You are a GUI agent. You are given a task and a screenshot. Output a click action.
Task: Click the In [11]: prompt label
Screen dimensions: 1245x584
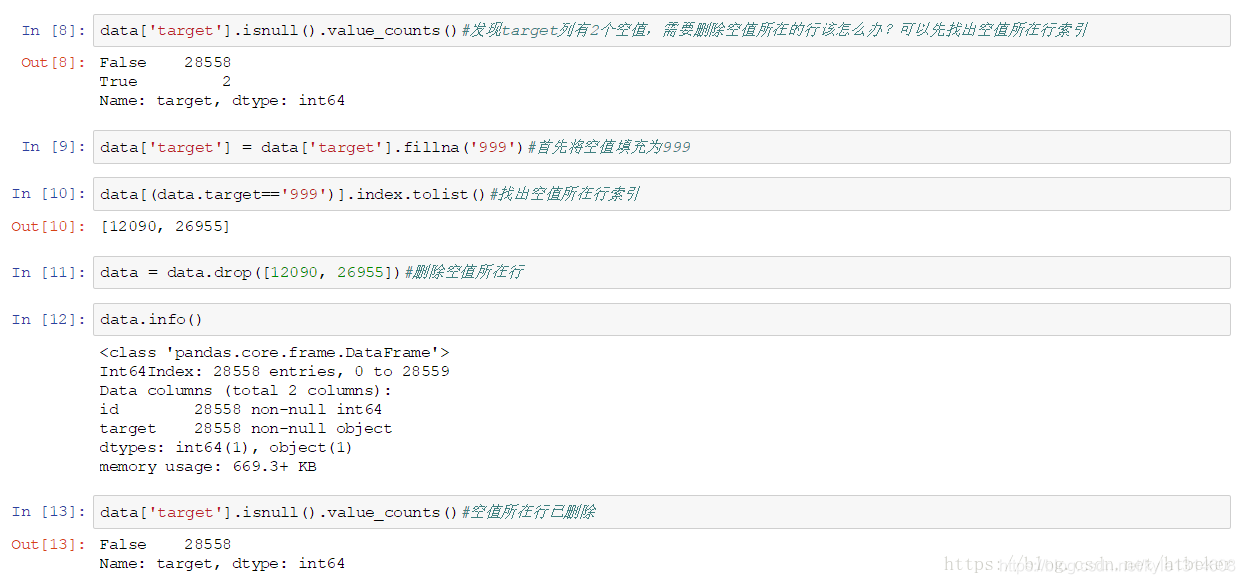(x=49, y=272)
